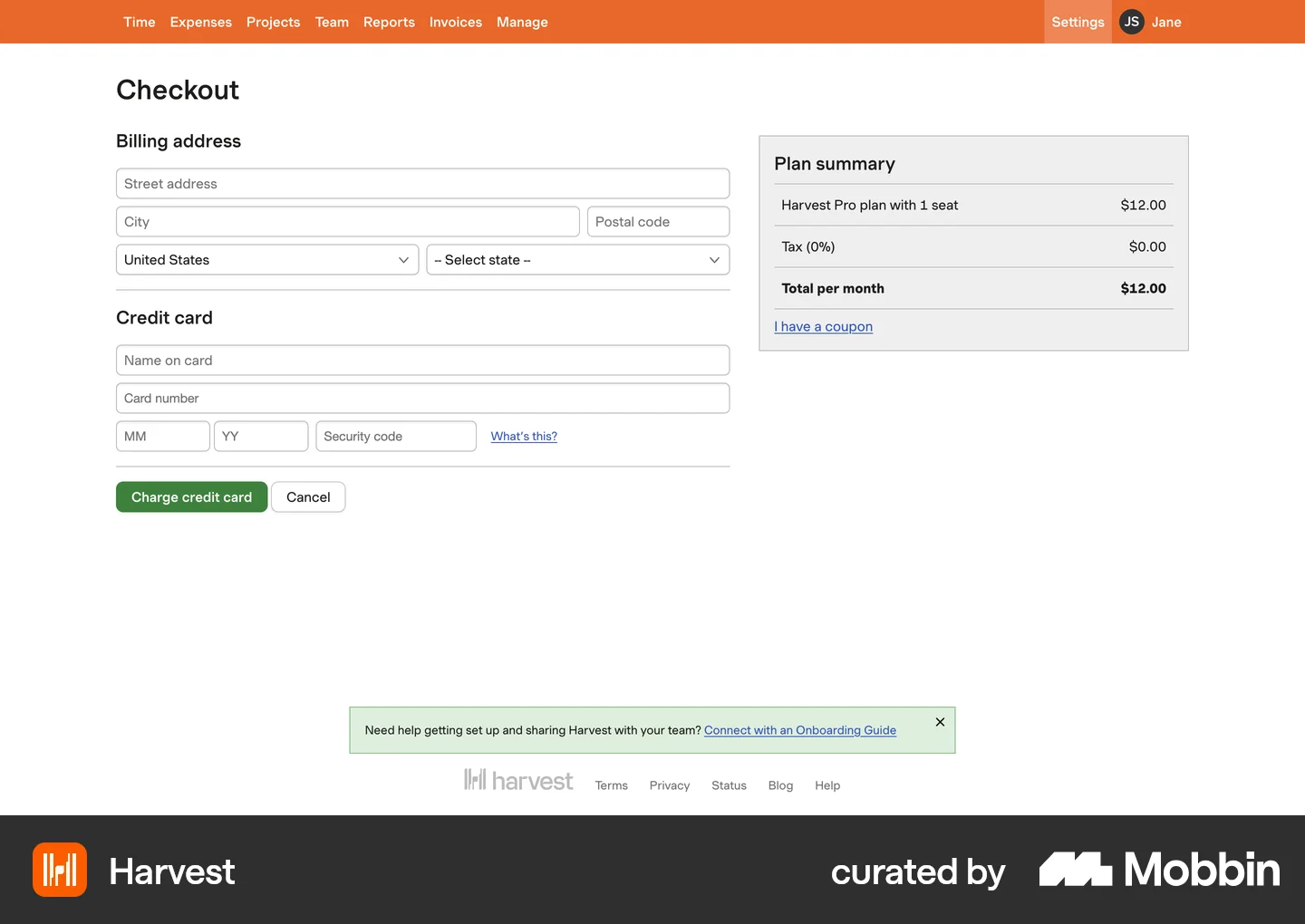Open the What's this? security code help link
Viewport: 1305px width, 924px height.
pos(524,437)
